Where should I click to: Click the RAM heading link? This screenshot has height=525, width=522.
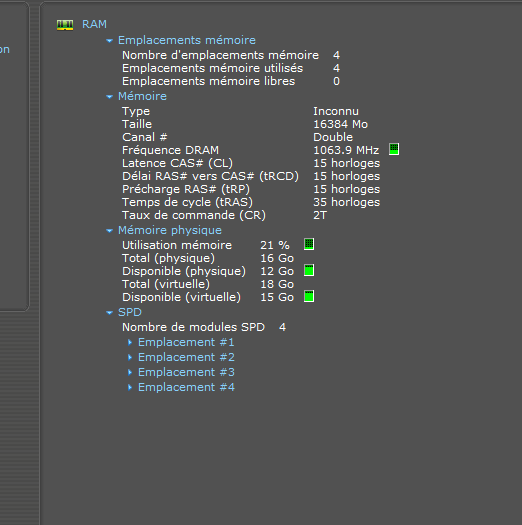[x=94, y=24]
